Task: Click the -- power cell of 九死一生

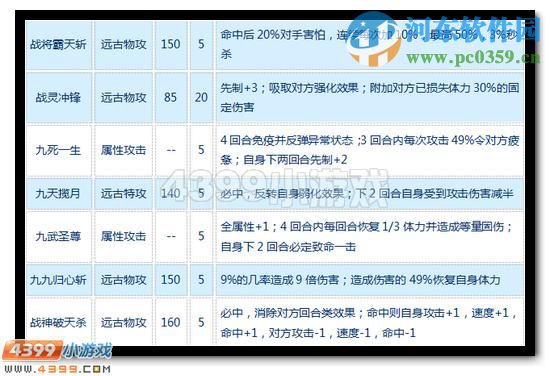Action: coord(171,150)
